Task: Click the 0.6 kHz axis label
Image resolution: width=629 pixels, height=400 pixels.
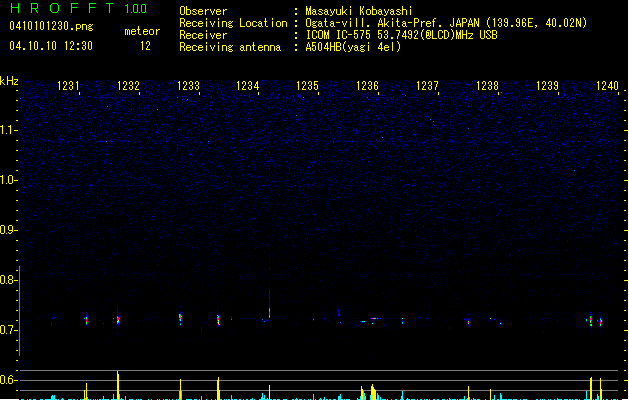Action: (9, 380)
